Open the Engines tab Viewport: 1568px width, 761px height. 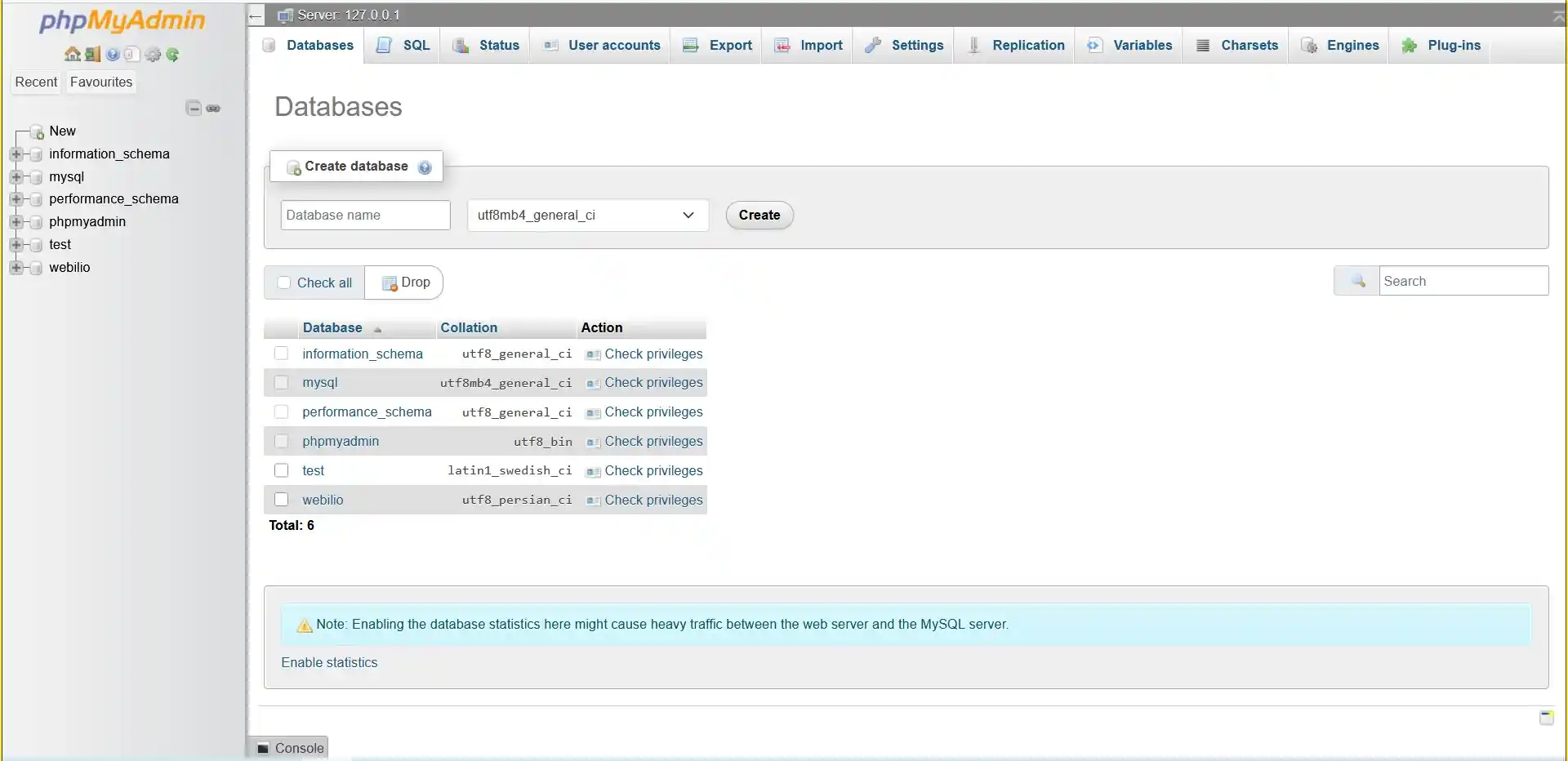(x=1339, y=46)
